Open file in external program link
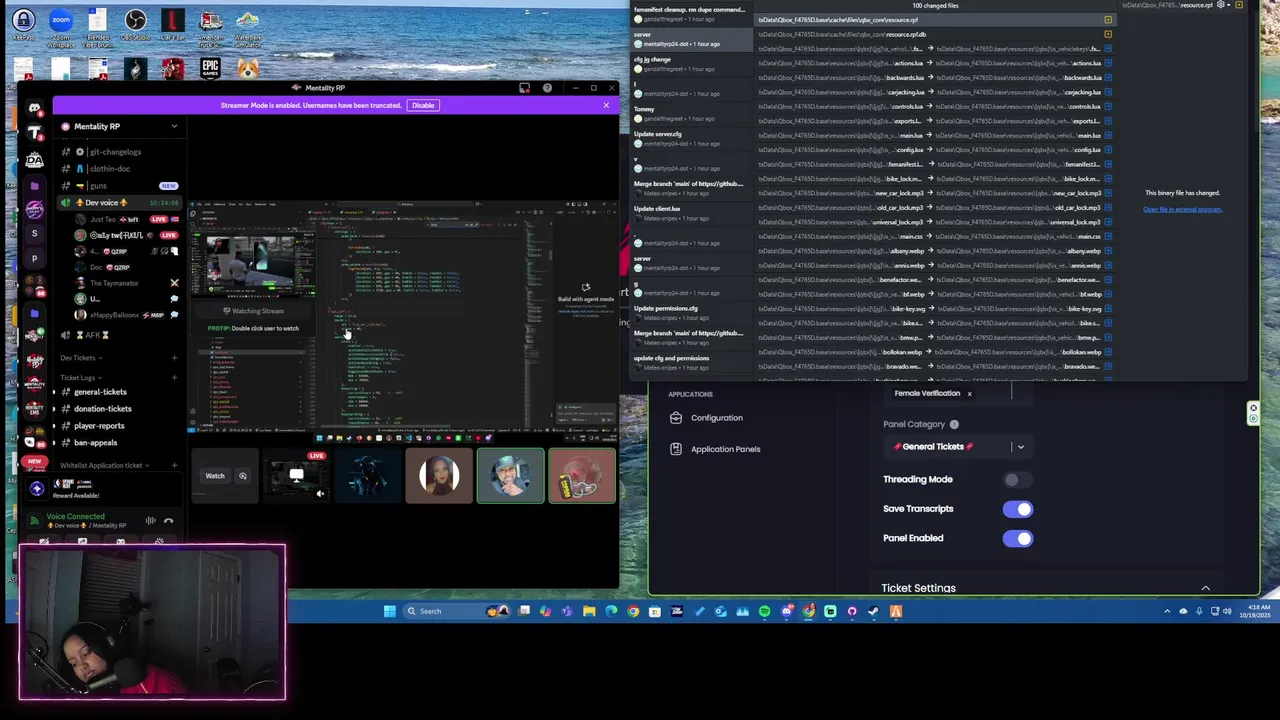The image size is (1280, 720). [x=1182, y=209]
